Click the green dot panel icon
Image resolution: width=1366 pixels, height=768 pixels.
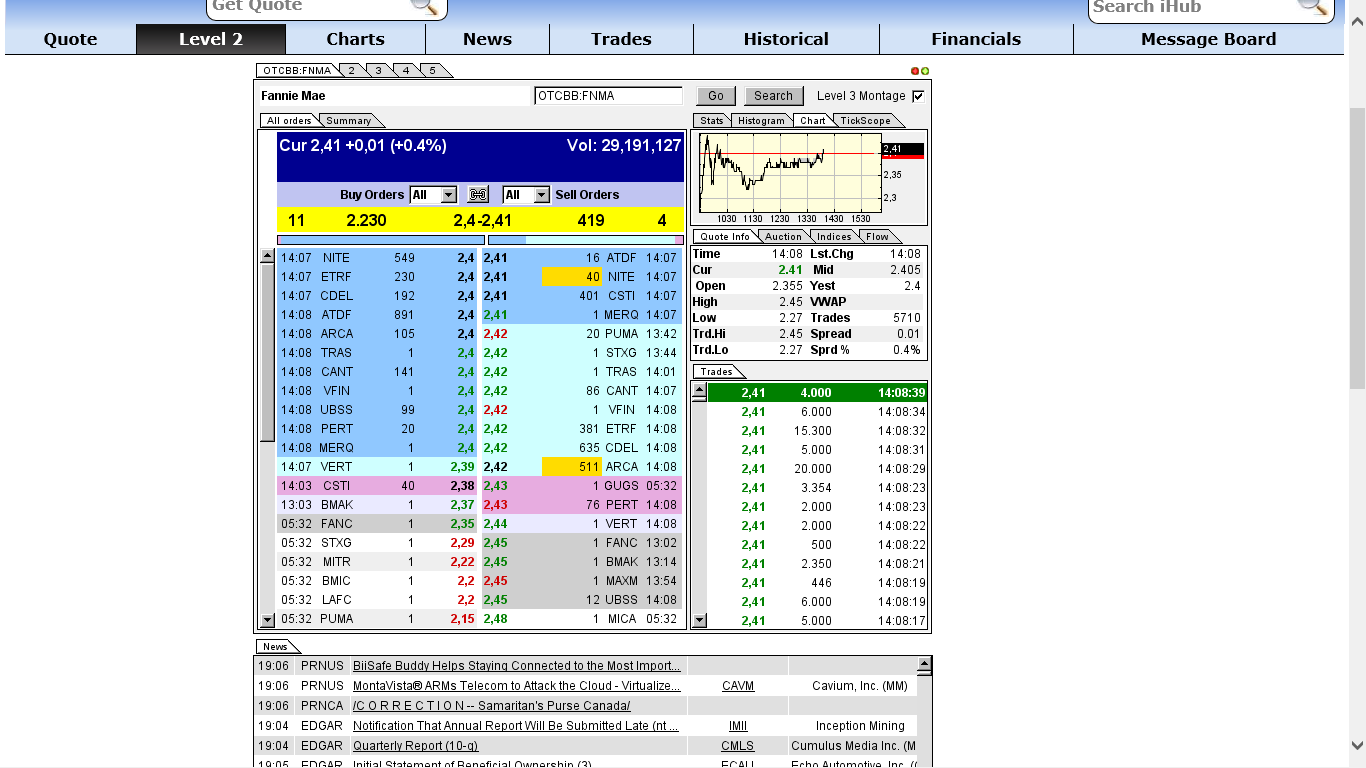[925, 71]
